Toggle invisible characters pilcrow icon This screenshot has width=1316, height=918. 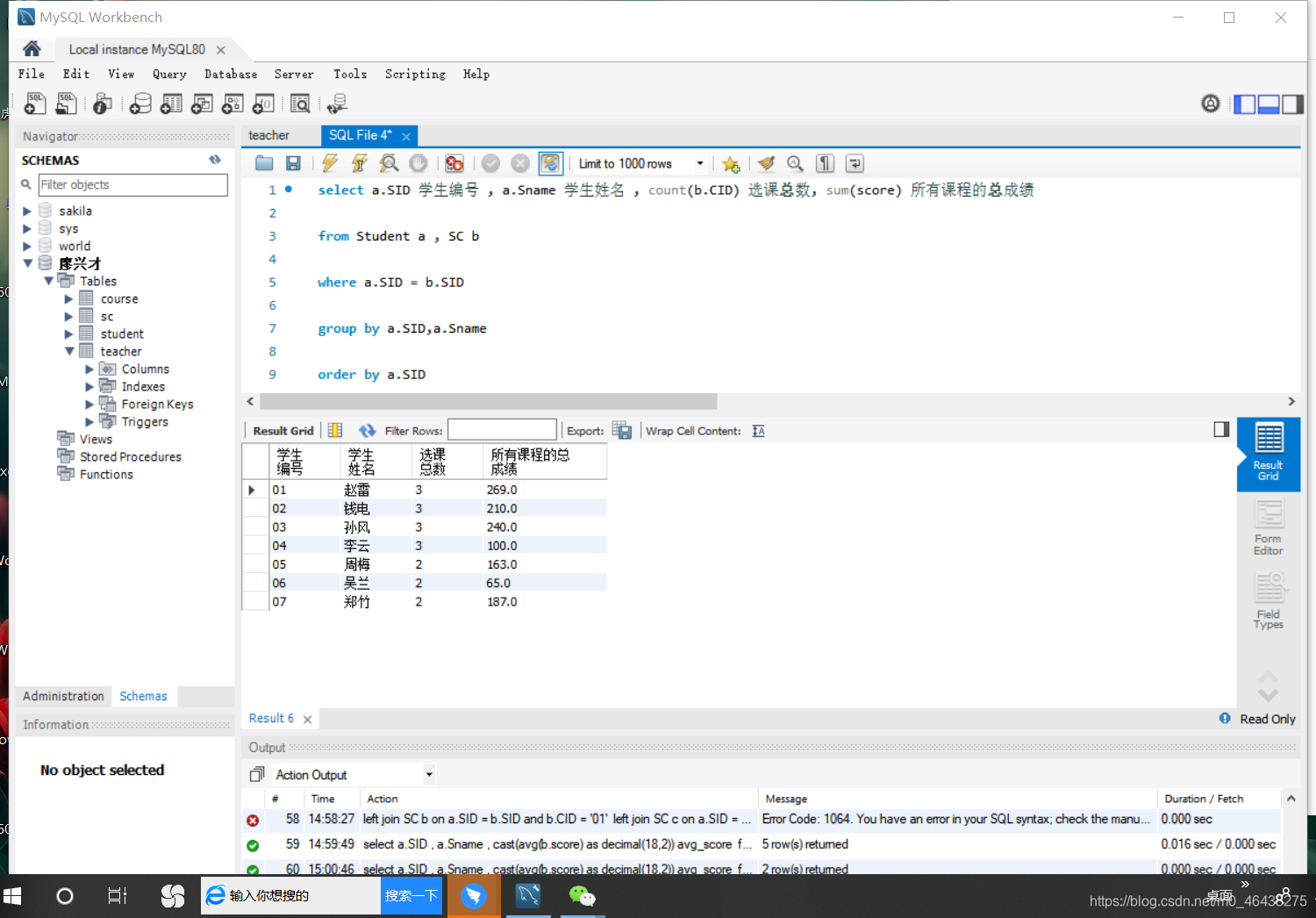point(825,163)
